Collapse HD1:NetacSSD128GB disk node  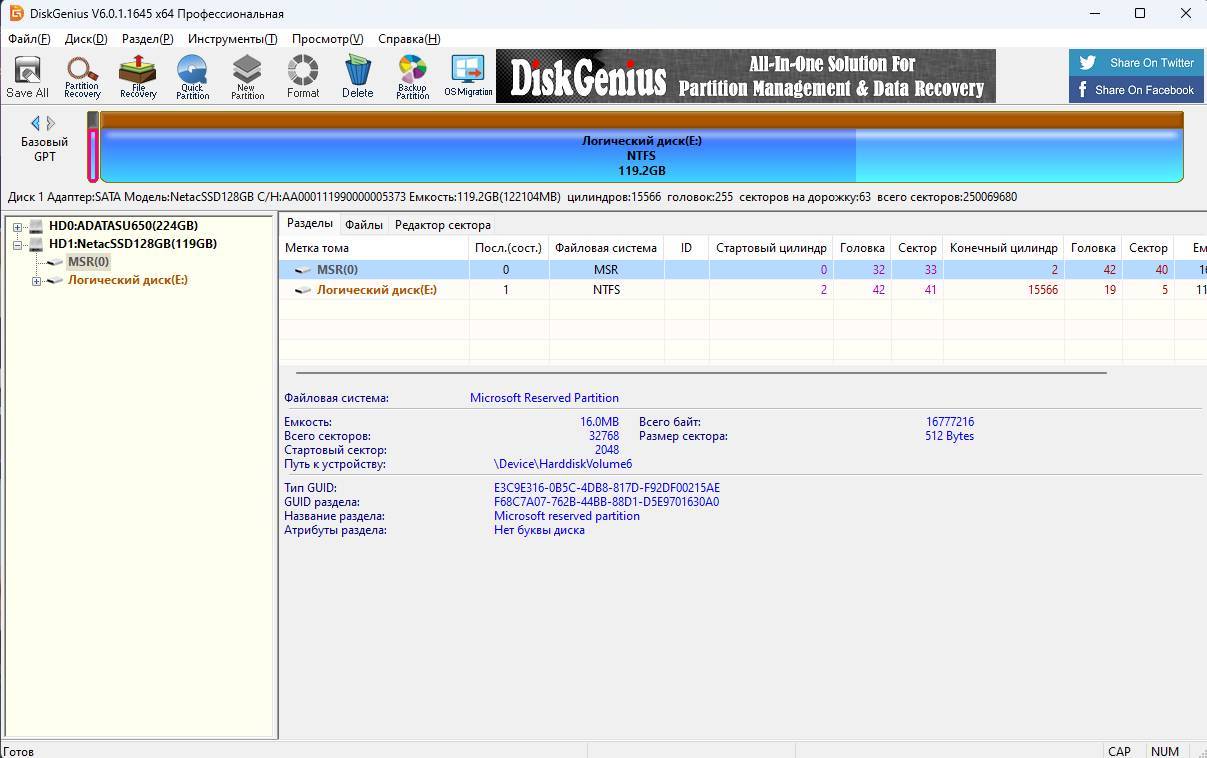coord(17,244)
